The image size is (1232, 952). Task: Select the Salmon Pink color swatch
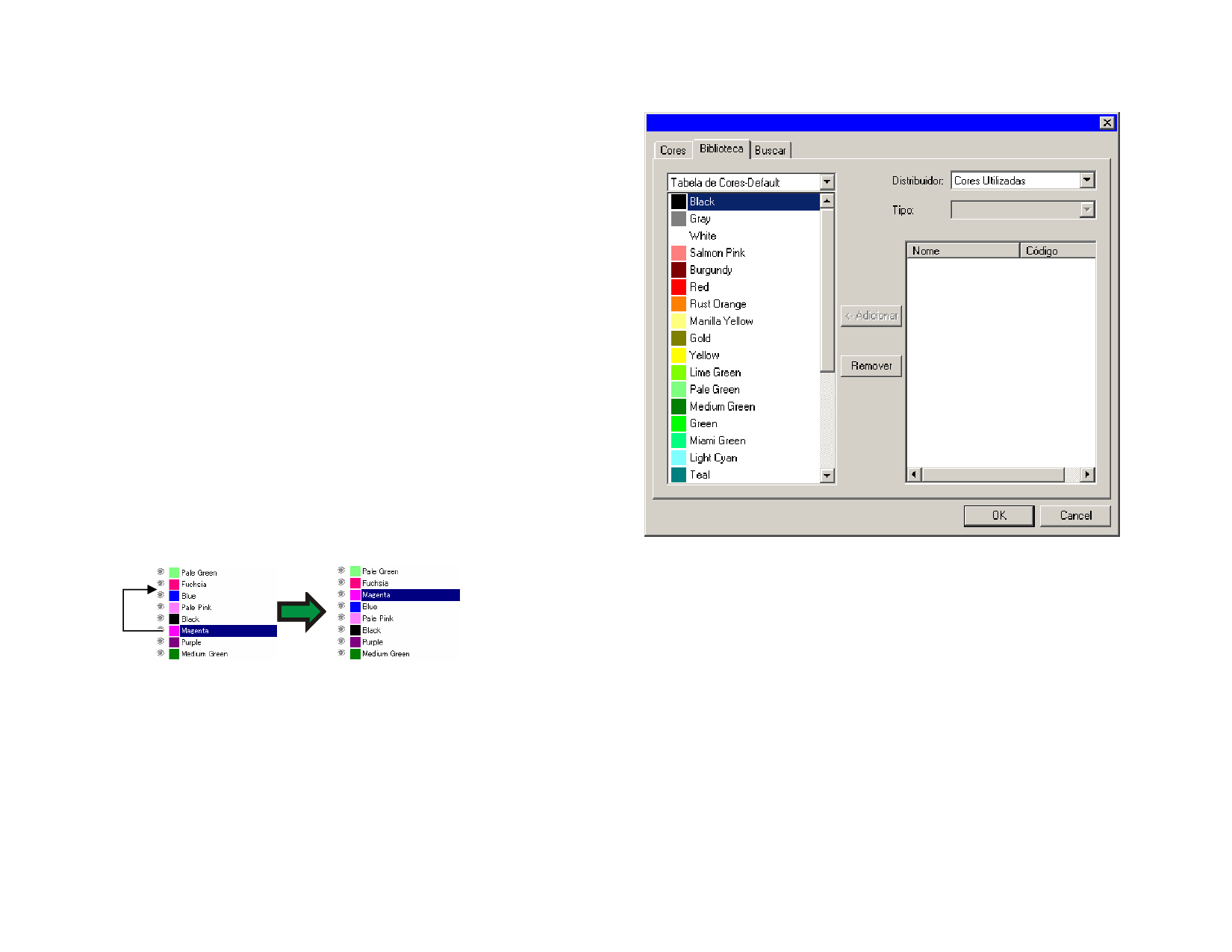pos(678,253)
